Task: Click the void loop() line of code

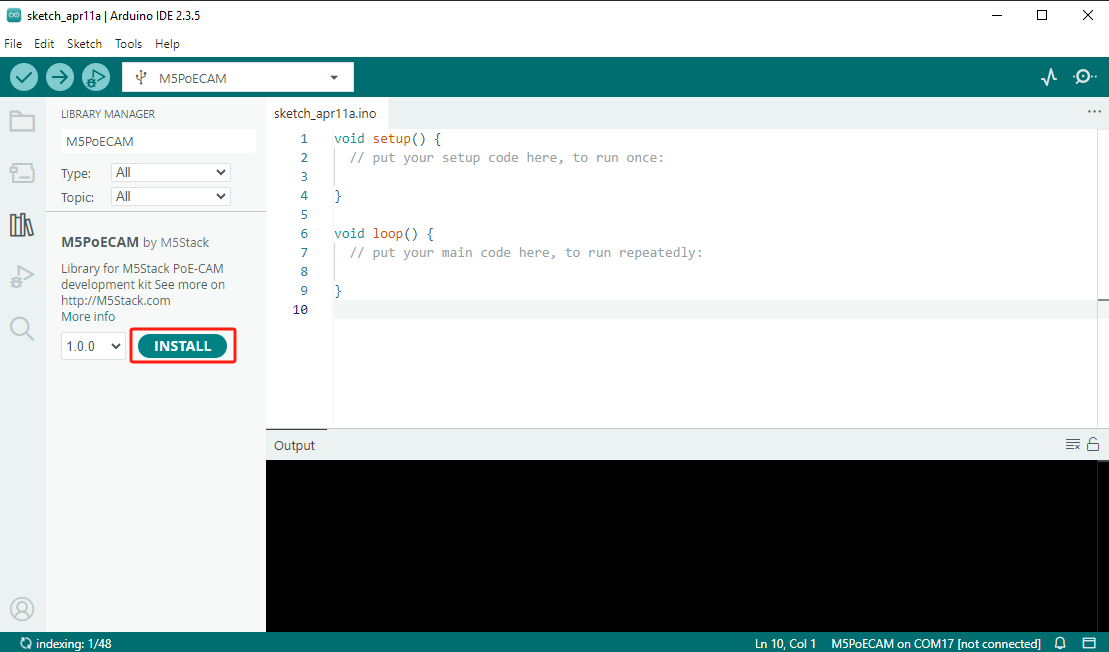Action: click(383, 233)
